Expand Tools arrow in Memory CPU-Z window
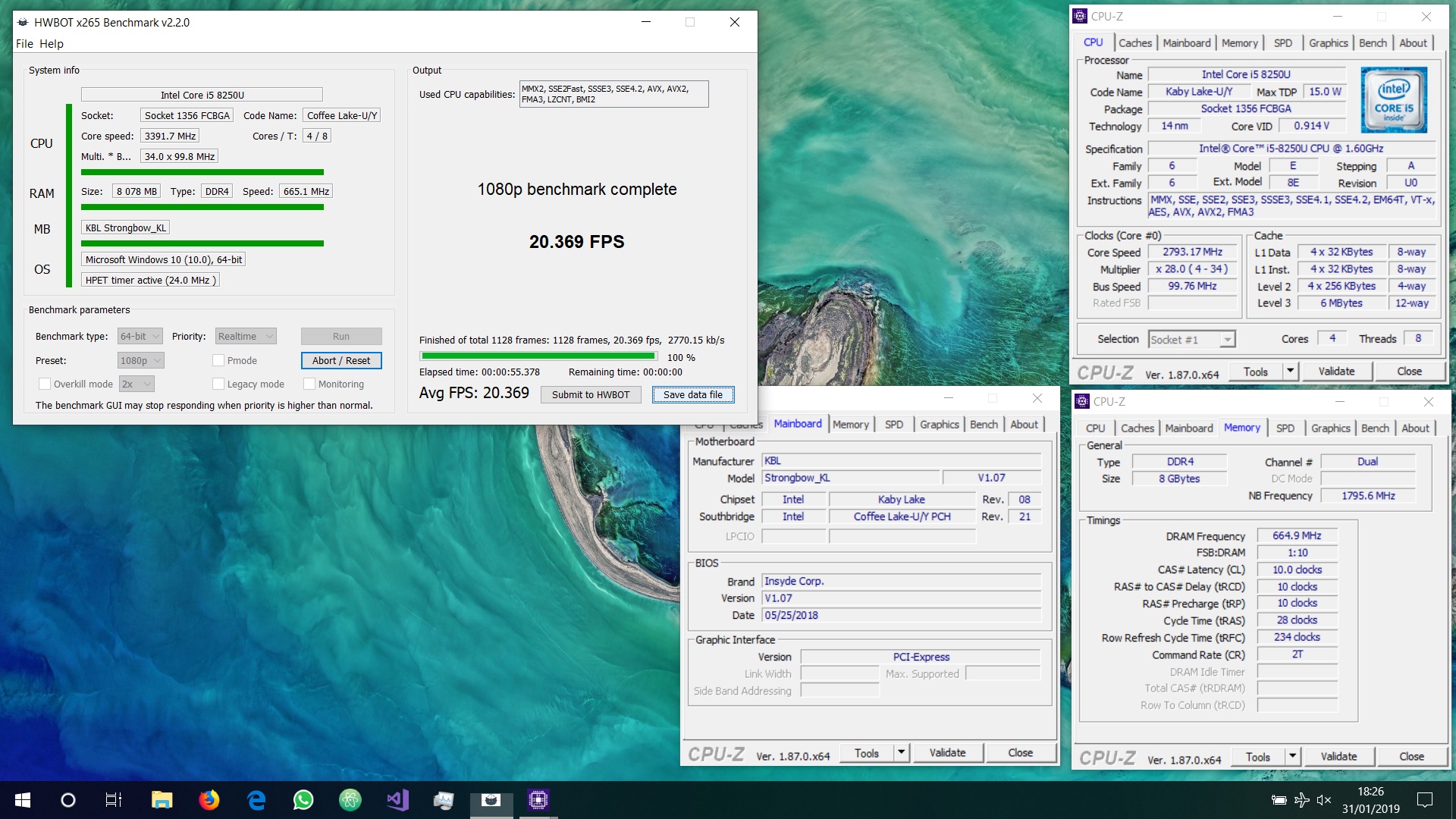 pos(1292,756)
